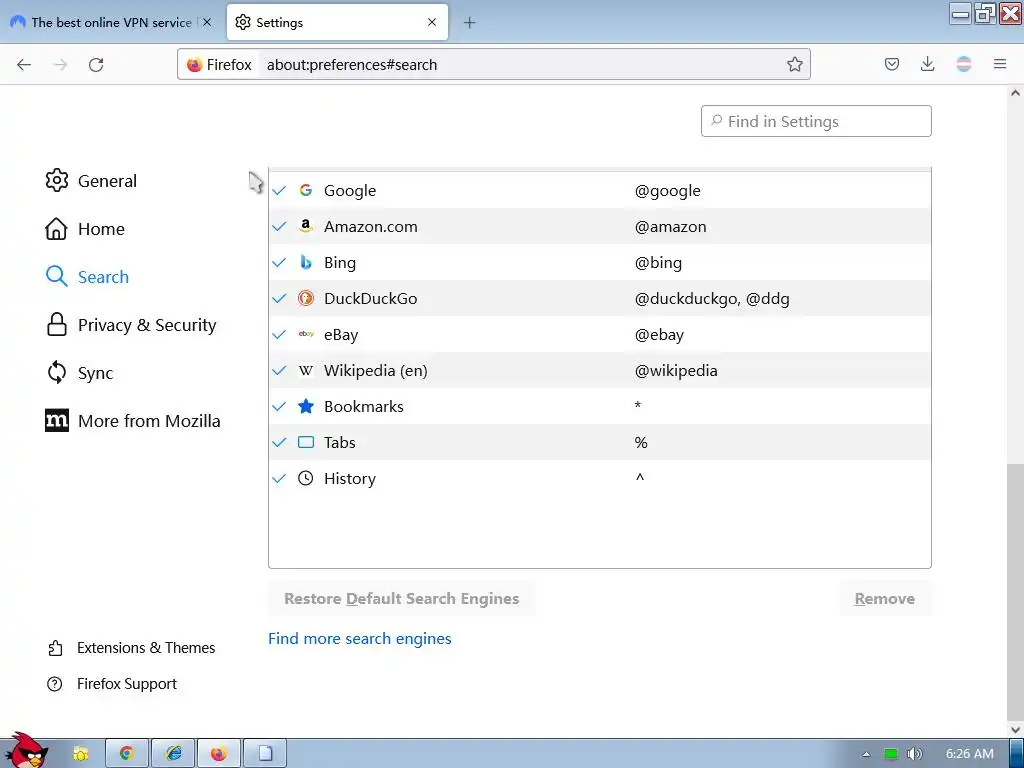The width and height of the screenshot is (1024, 768).
Task: Open Internet Explorer from the taskbar
Action: tap(173, 754)
